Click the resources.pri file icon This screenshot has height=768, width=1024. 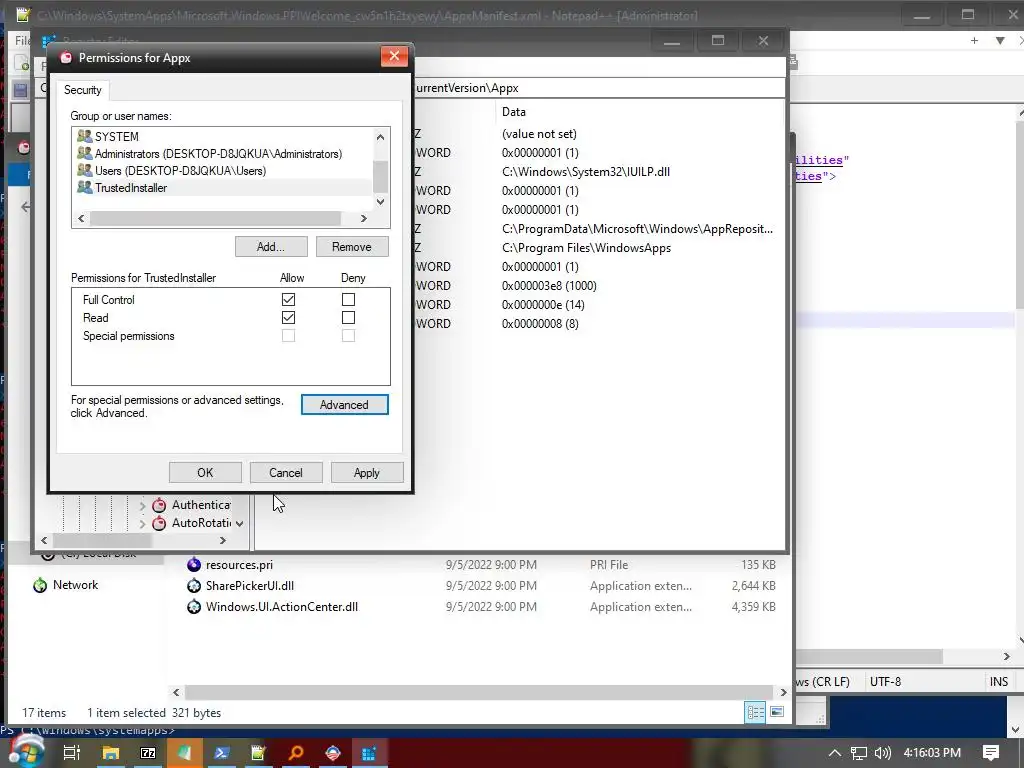[193, 564]
